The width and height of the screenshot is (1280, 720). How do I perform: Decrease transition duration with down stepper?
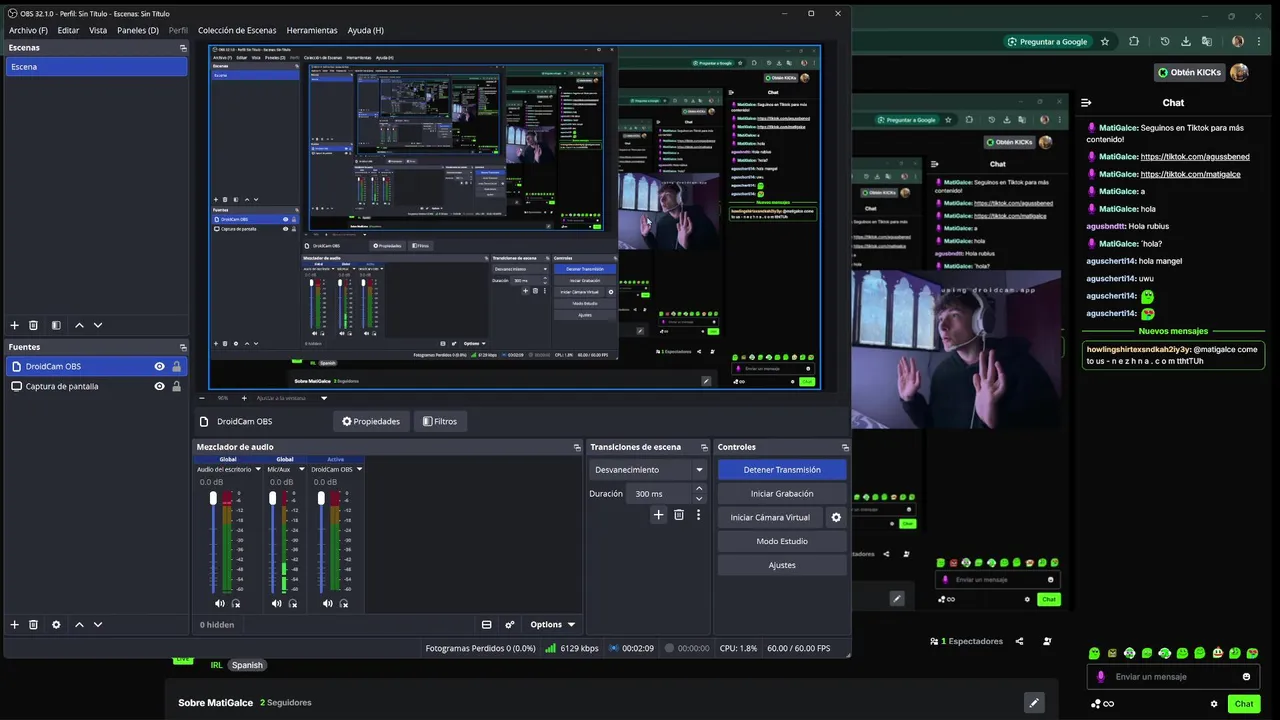(699, 498)
